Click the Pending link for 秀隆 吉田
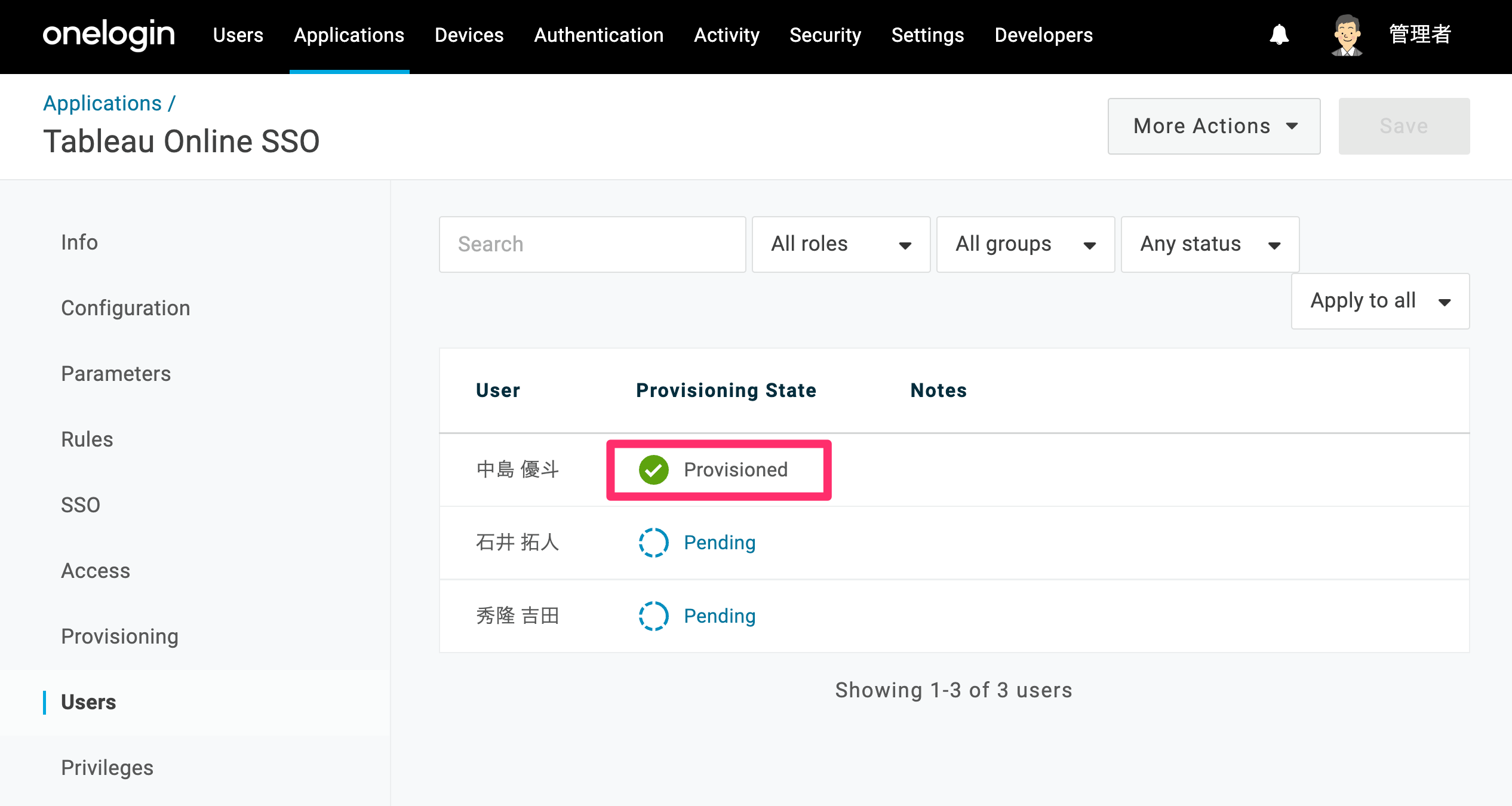The image size is (1512, 806). click(x=720, y=616)
